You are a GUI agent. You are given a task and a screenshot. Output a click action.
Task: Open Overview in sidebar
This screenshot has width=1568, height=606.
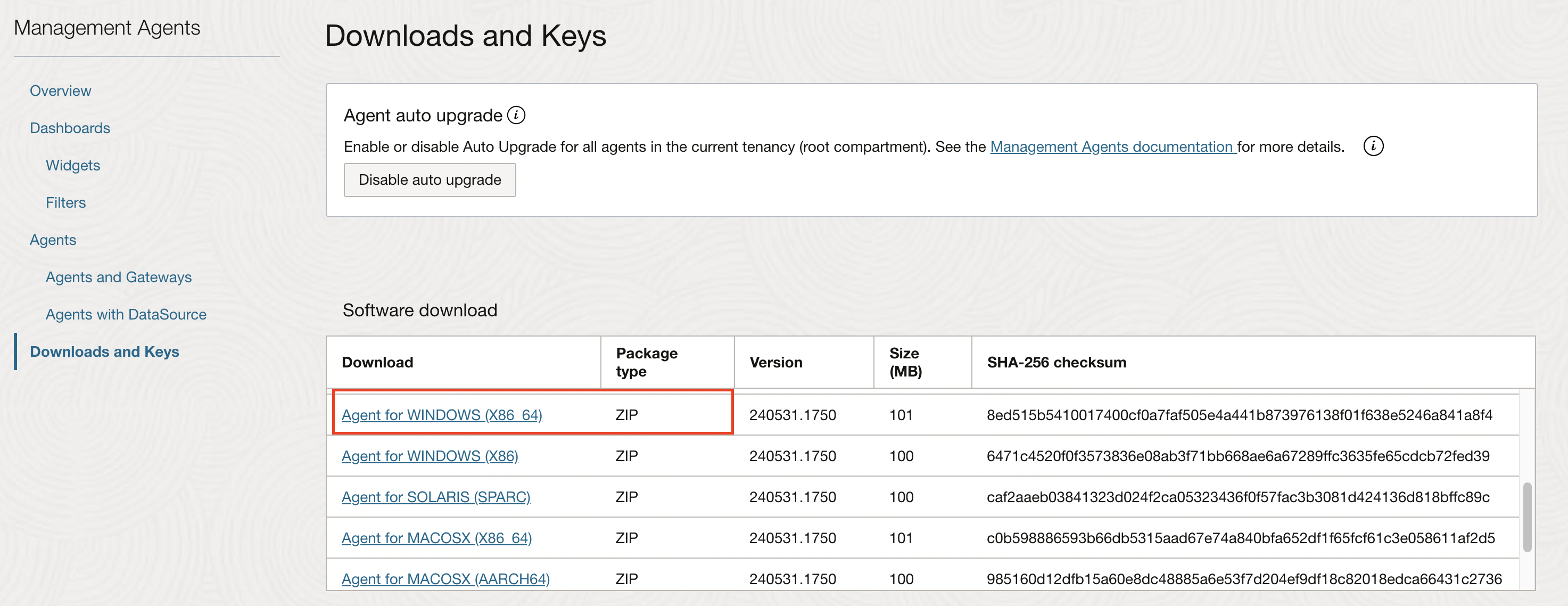[x=60, y=91]
